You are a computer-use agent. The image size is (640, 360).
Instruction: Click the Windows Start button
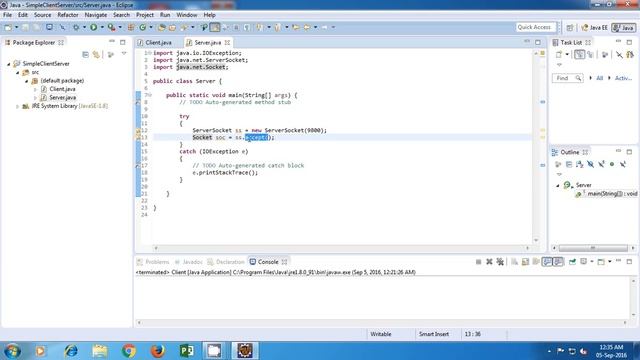pos(12,351)
